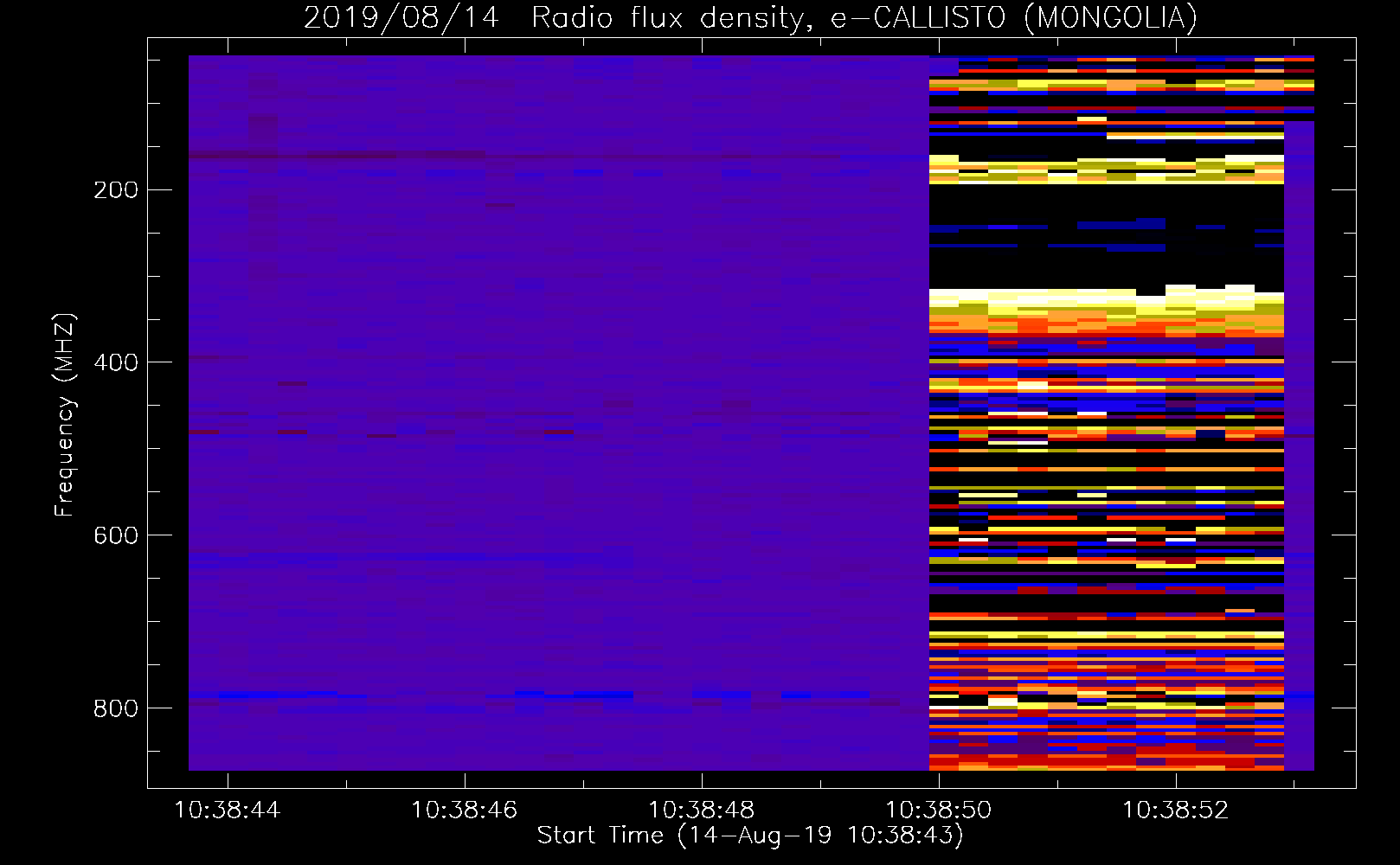Click the 'Frequency (MHZ)' y-axis label
The height and width of the screenshot is (865, 1400).
coord(65,415)
